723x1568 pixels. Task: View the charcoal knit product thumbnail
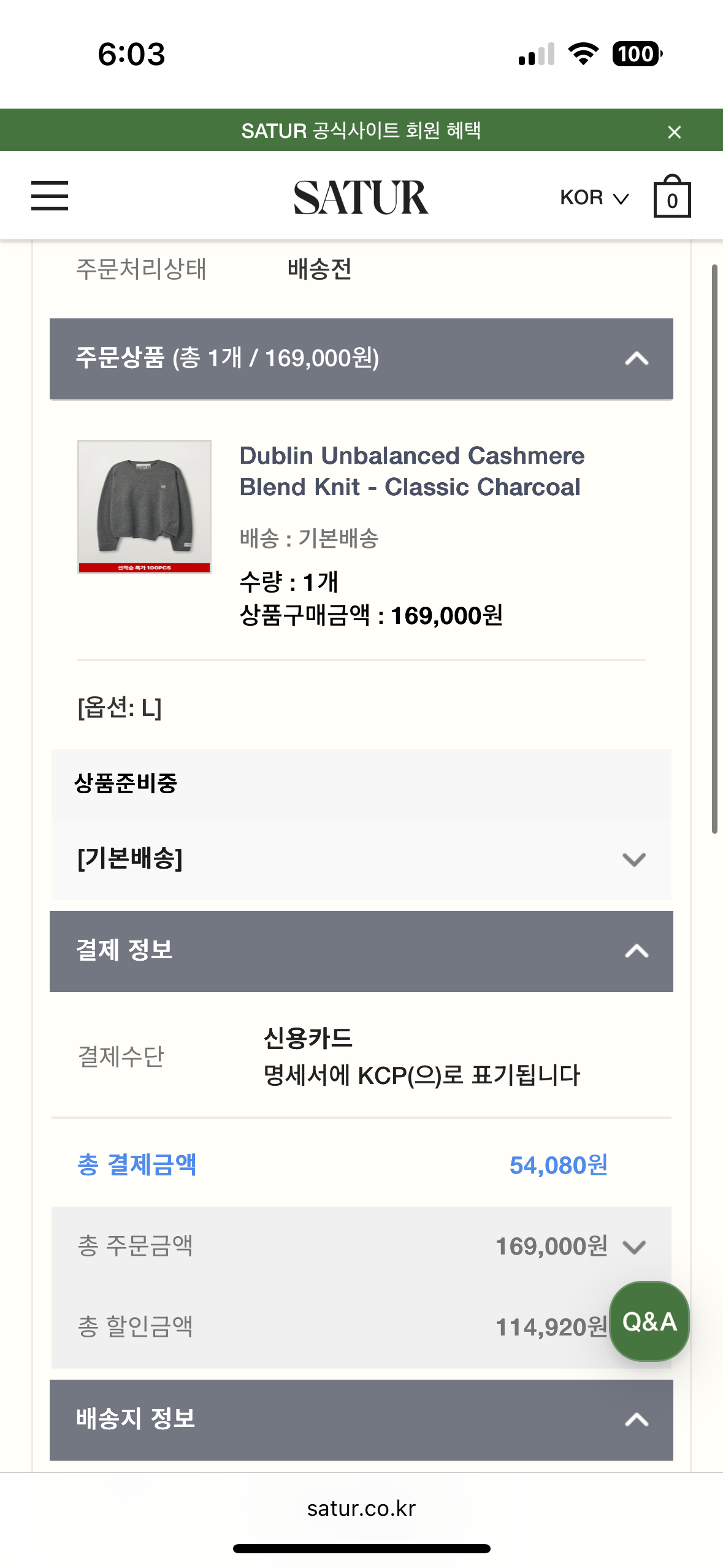pos(144,507)
